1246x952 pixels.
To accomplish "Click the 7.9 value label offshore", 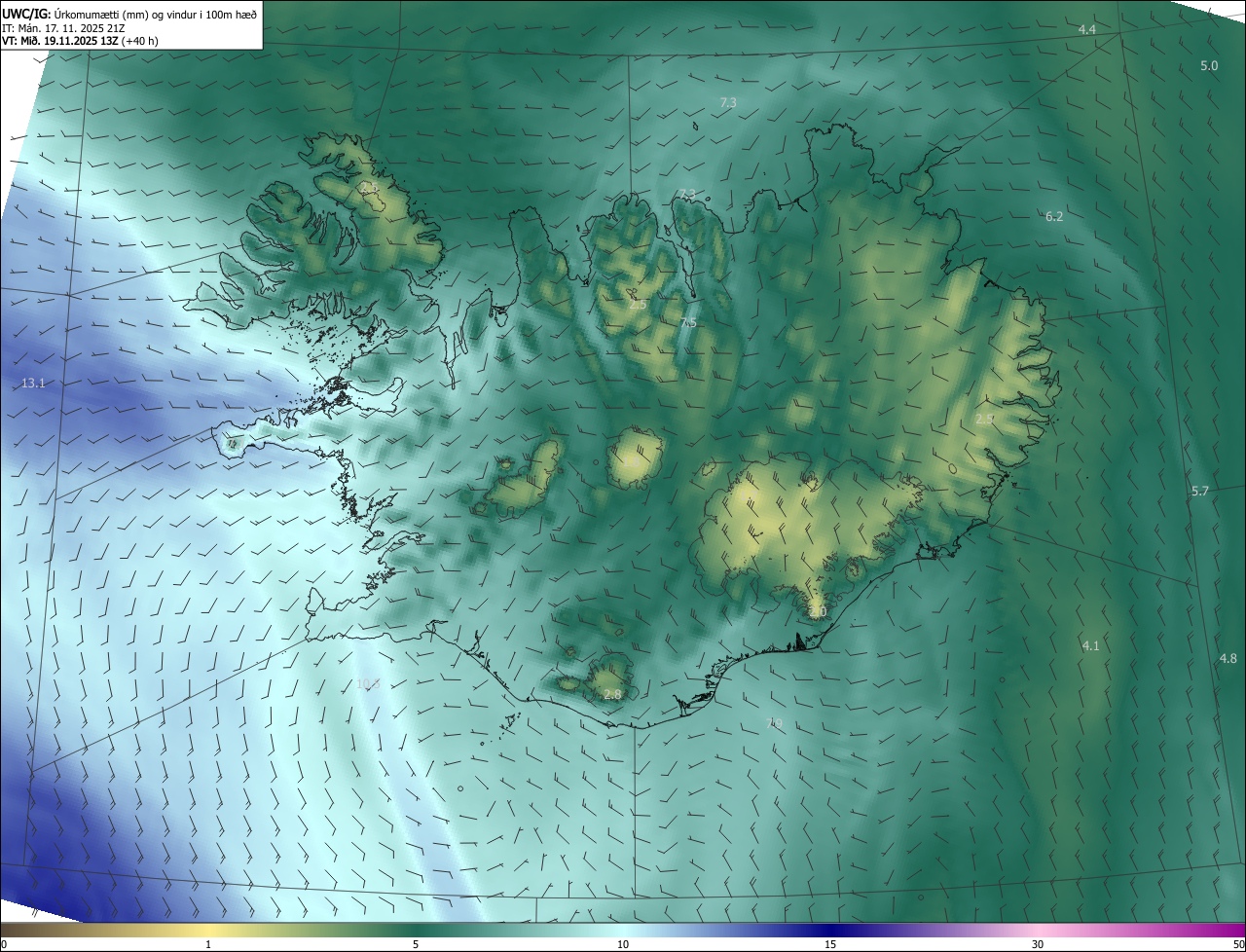I will [775, 722].
